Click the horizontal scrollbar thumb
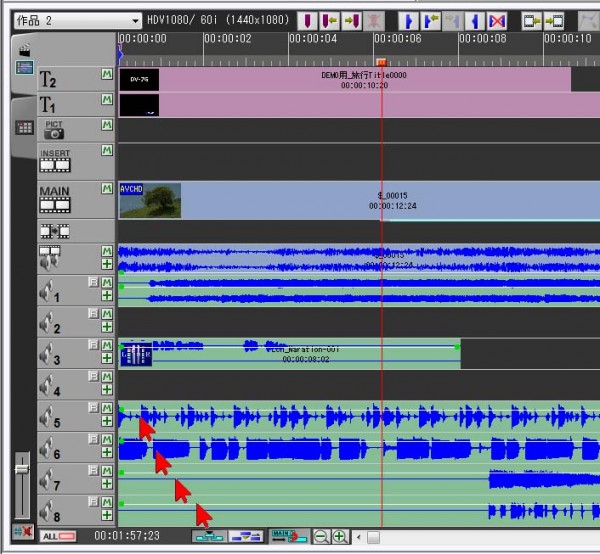This screenshot has height=554, width=600. (373, 537)
